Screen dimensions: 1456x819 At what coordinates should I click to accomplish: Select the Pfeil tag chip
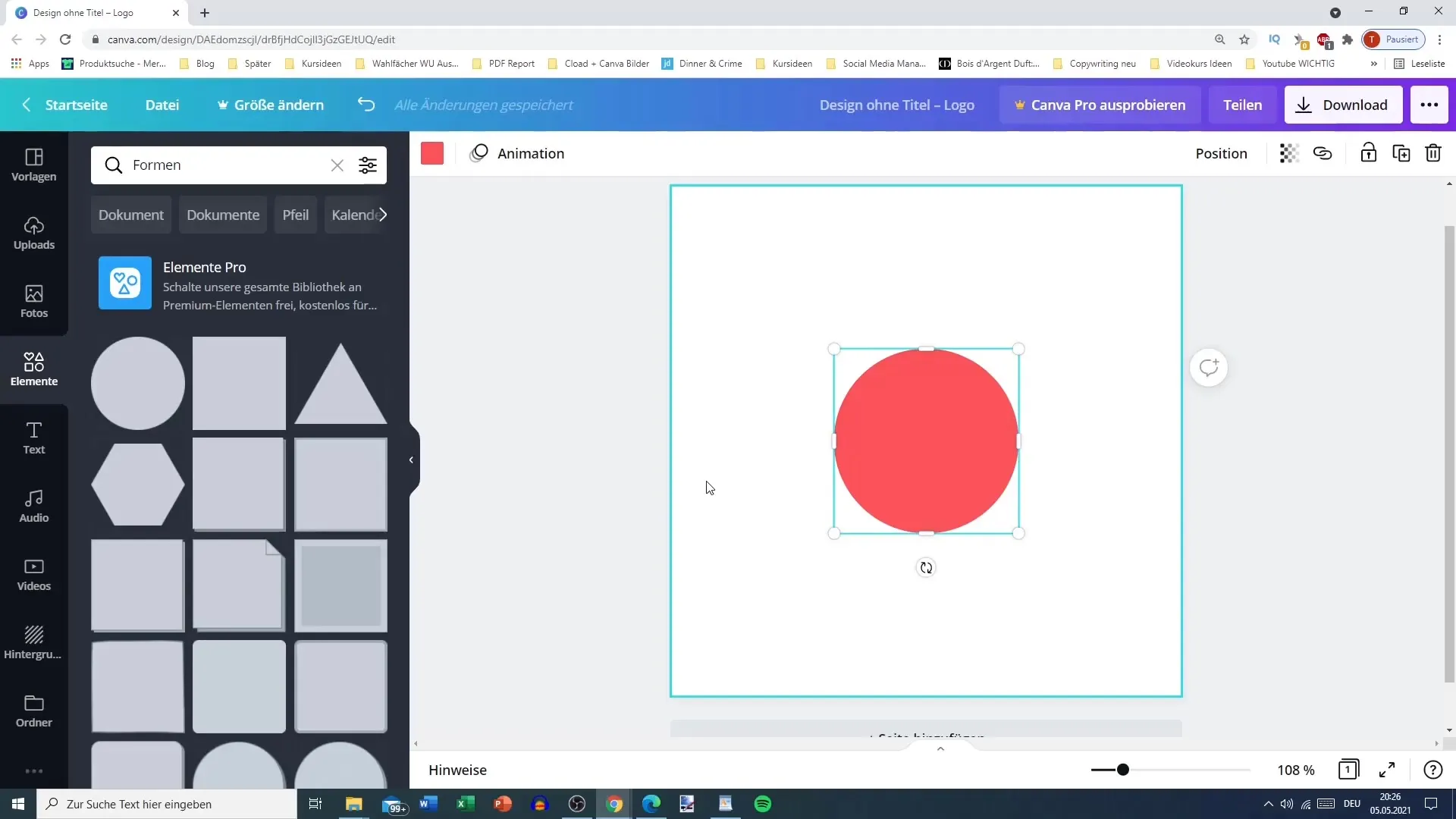coord(296,215)
